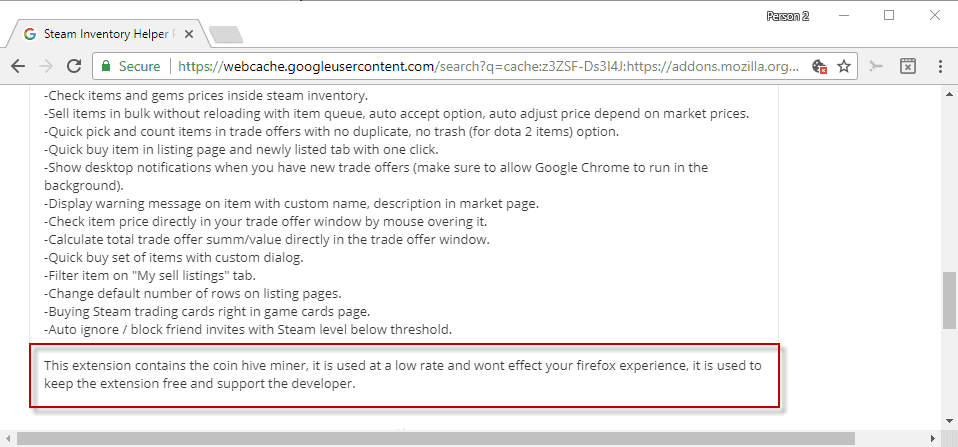Close the Chrome window
Screen dimensions: 958x447
[935, 16]
